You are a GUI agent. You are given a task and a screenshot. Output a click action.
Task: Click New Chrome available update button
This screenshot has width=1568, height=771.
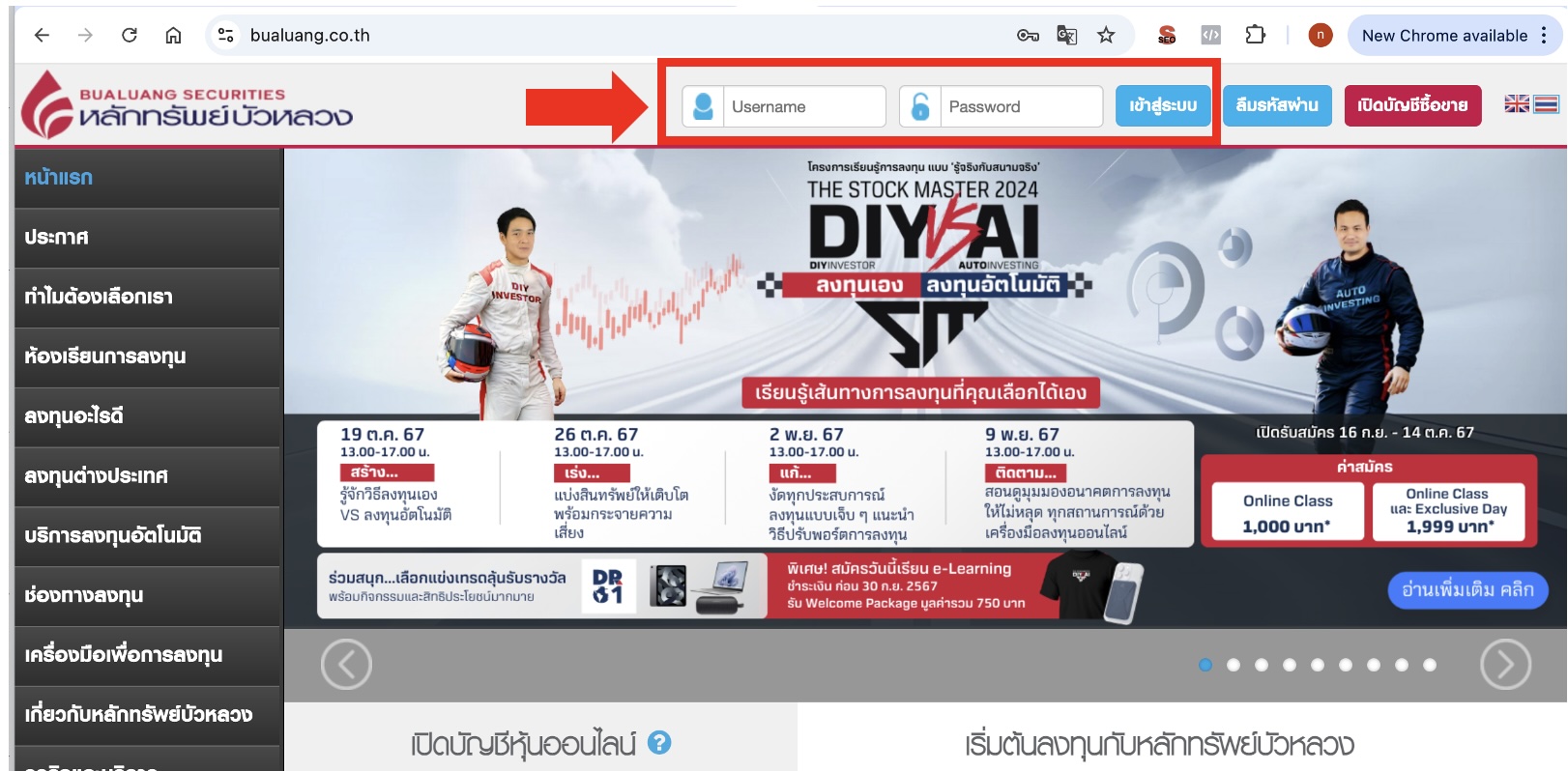(1444, 36)
